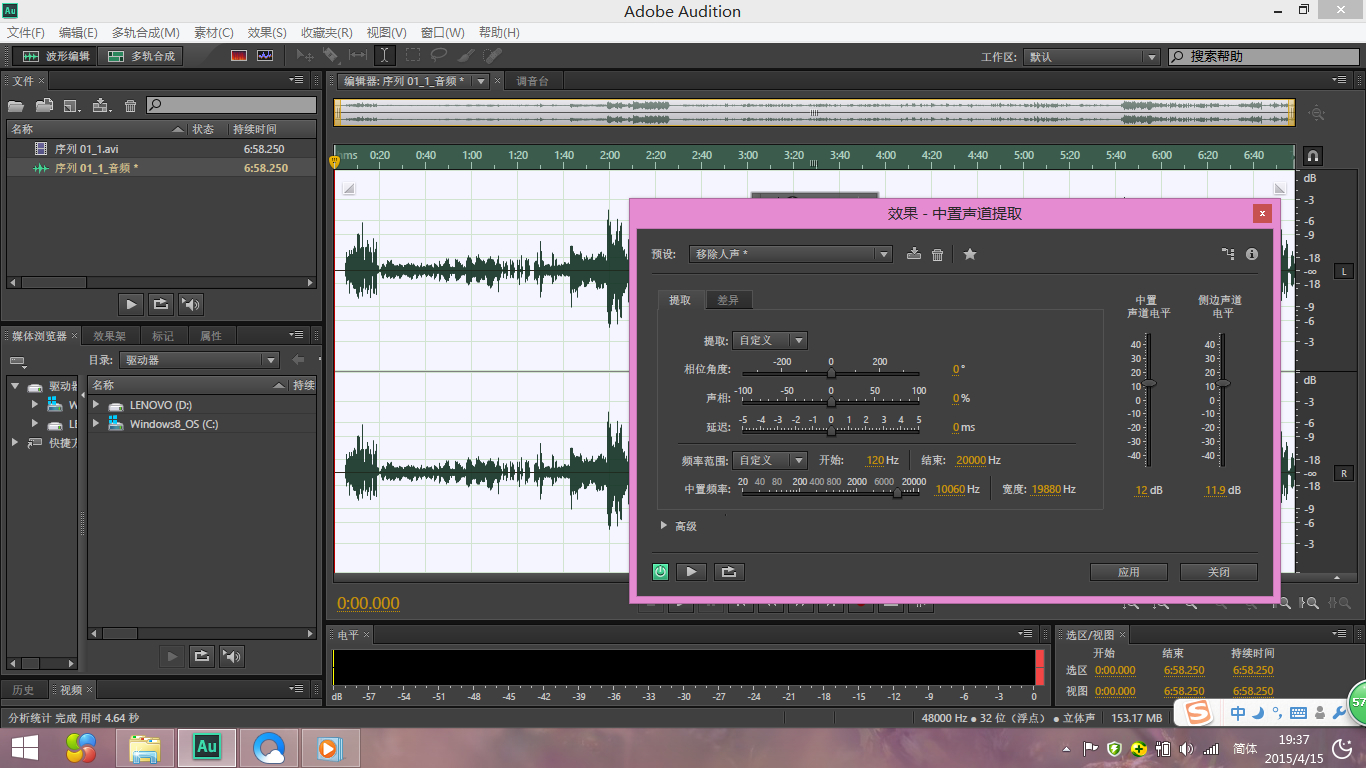The width and height of the screenshot is (1366, 768).
Task: Show the spectral frequency display
Action: pyautogui.click(x=239, y=56)
